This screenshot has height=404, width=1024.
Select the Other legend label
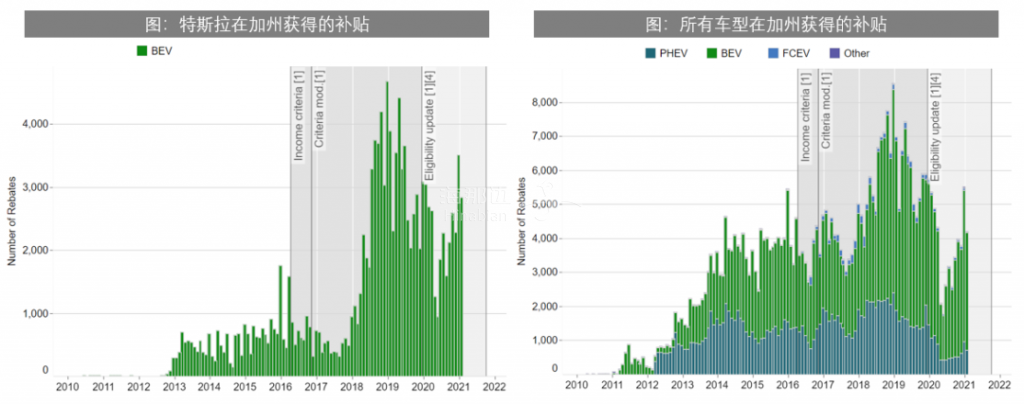(x=856, y=54)
